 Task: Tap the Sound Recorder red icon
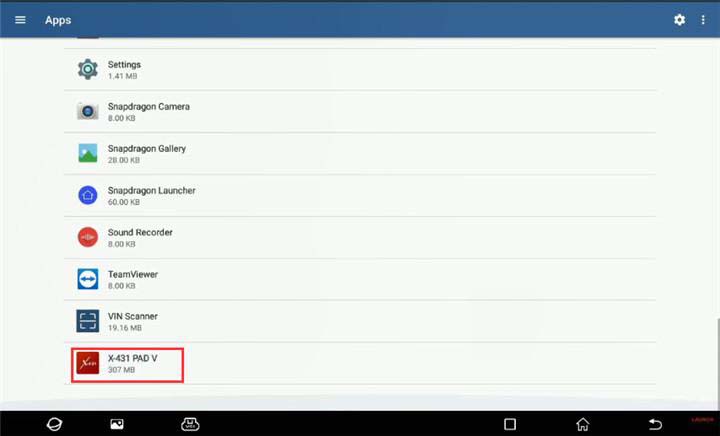coord(87,237)
